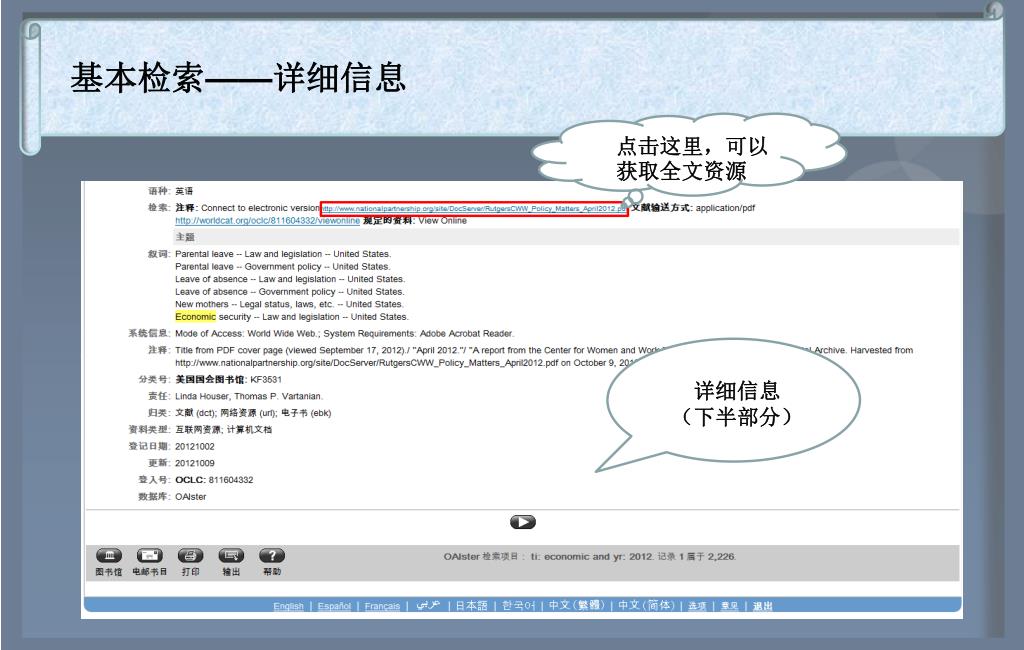Image resolution: width=1024 pixels, height=650 pixels.
Task: Open the nationalpartnership.org PDF full-text link
Action: [474, 208]
